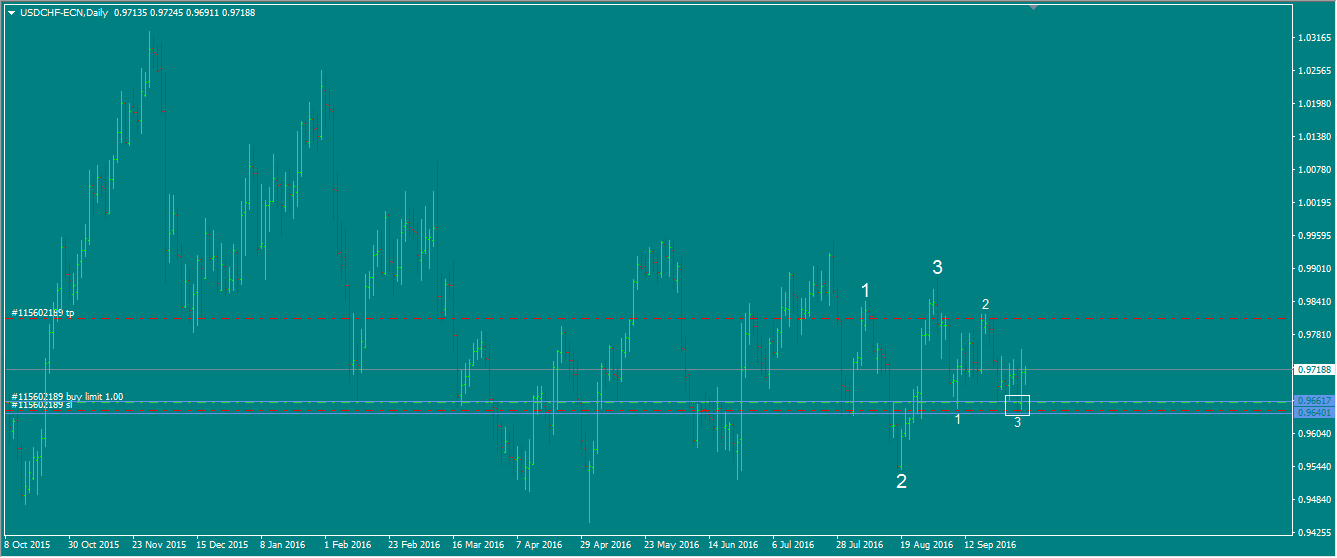Click the 1.00195 price scale label
Image resolution: width=1337 pixels, height=558 pixels.
click(1314, 203)
